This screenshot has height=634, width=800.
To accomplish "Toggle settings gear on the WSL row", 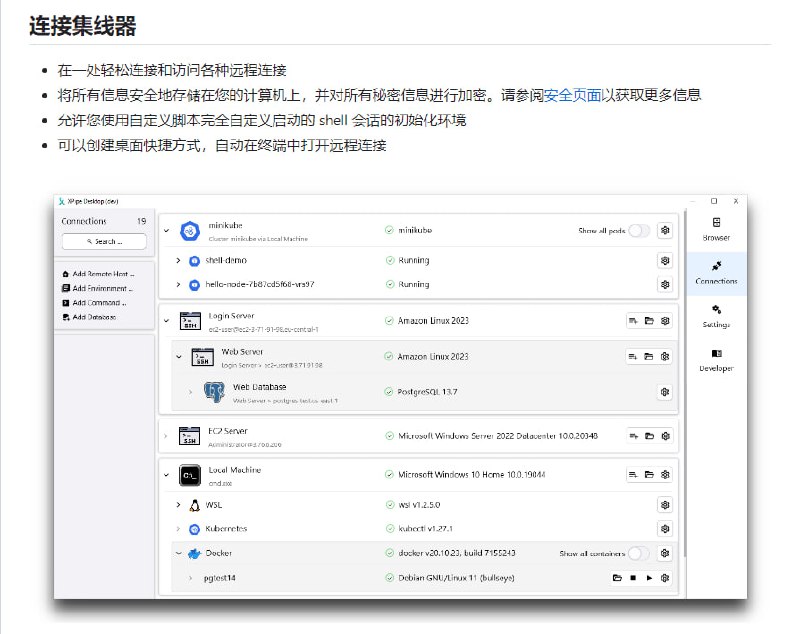I will point(663,504).
